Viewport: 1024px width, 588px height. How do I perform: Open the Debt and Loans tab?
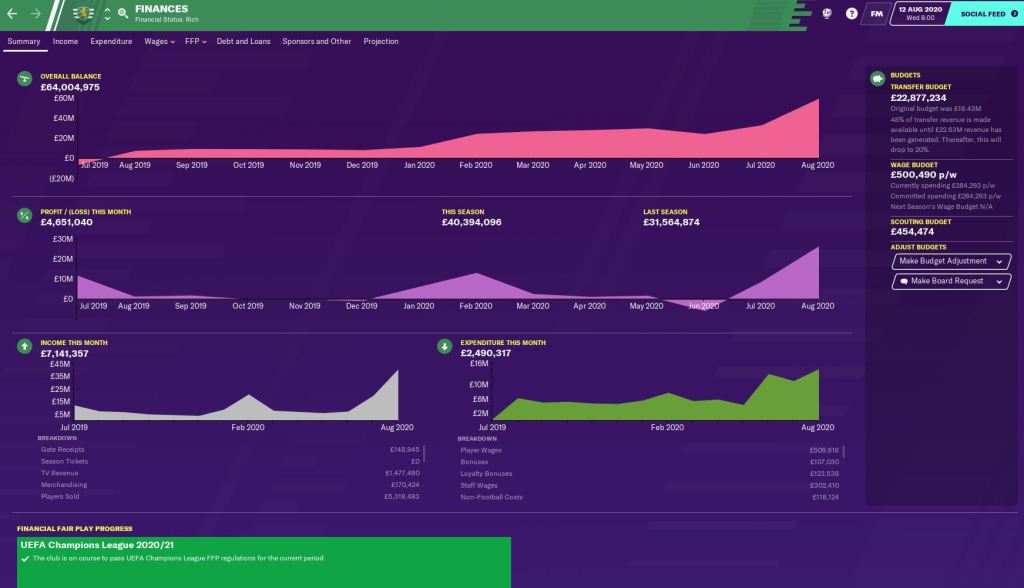[x=245, y=42]
